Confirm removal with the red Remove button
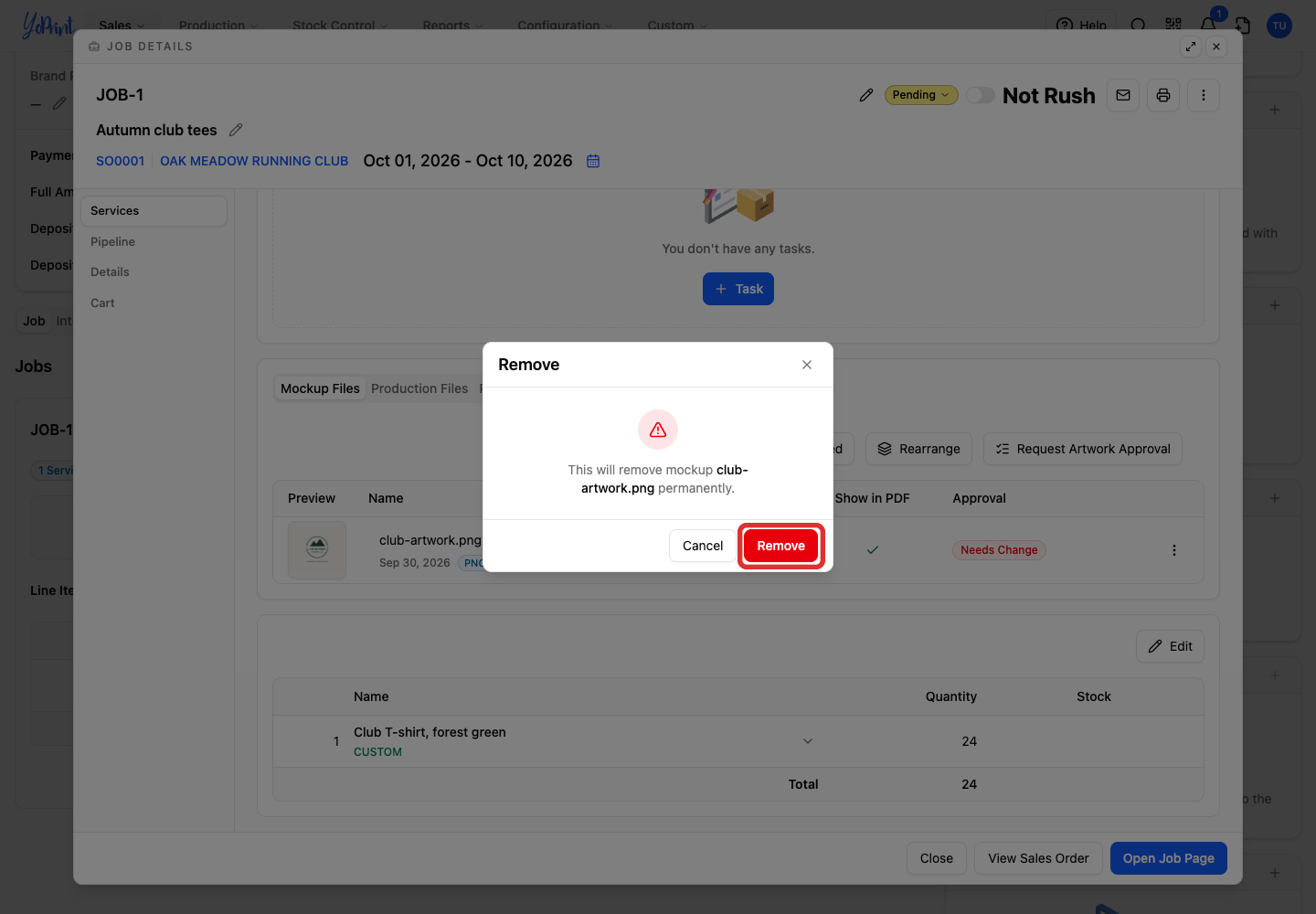The width and height of the screenshot is (1316, 914). (780, 546)
